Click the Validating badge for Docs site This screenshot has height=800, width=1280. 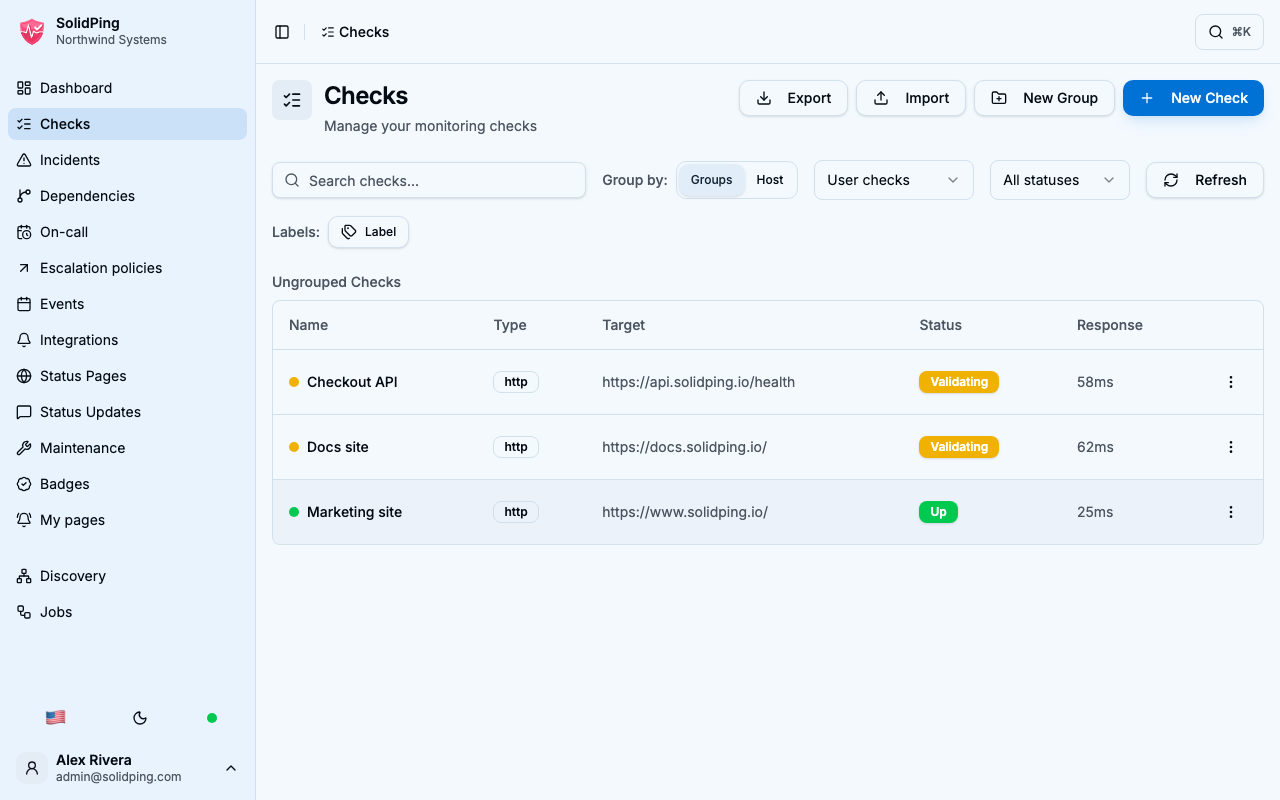pyautogui.click(x=959, y=447)
